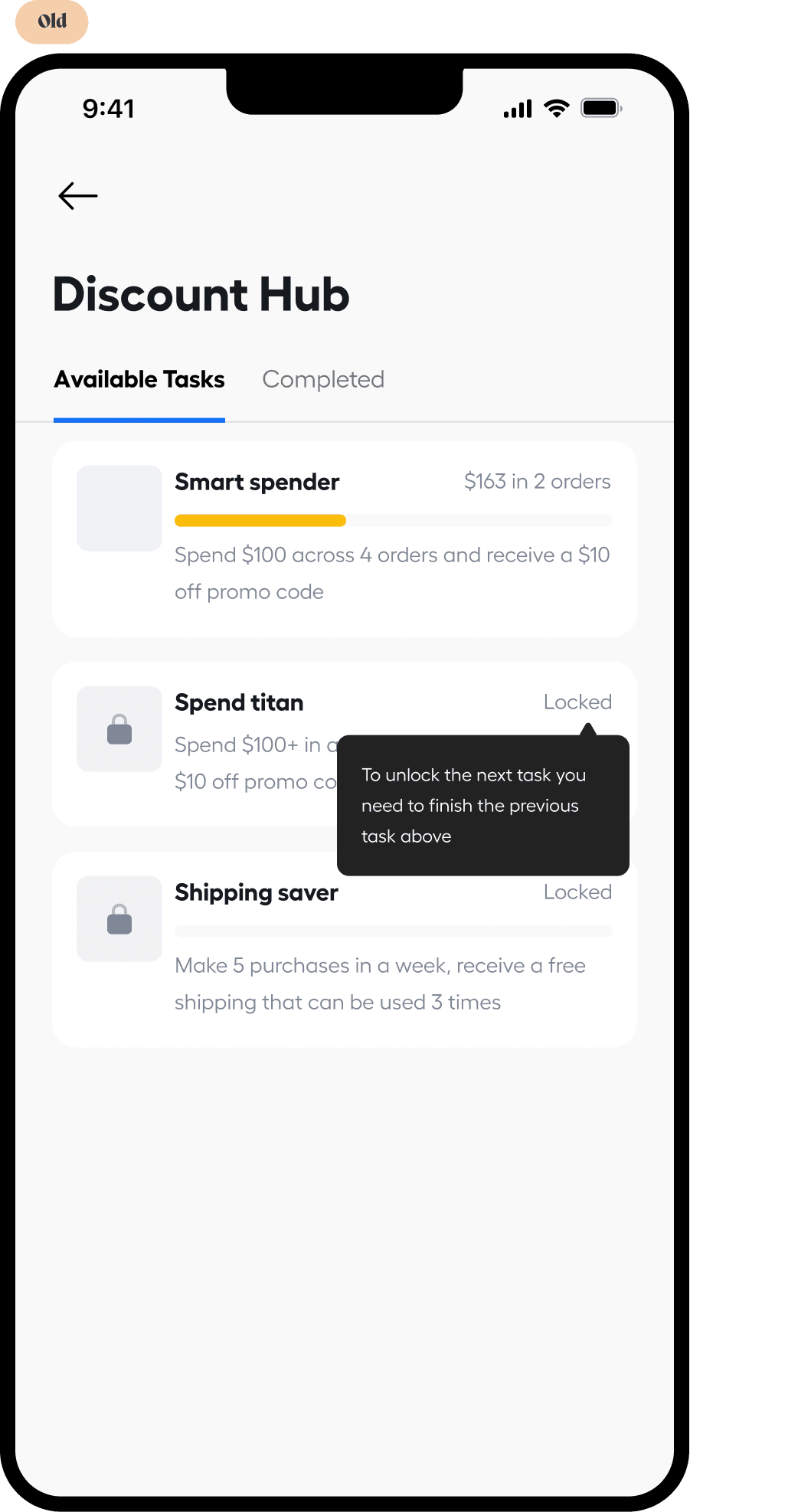Click the unlock instructions tooltip
Viewport: 798px width, 1512px height.
[483, 805]
